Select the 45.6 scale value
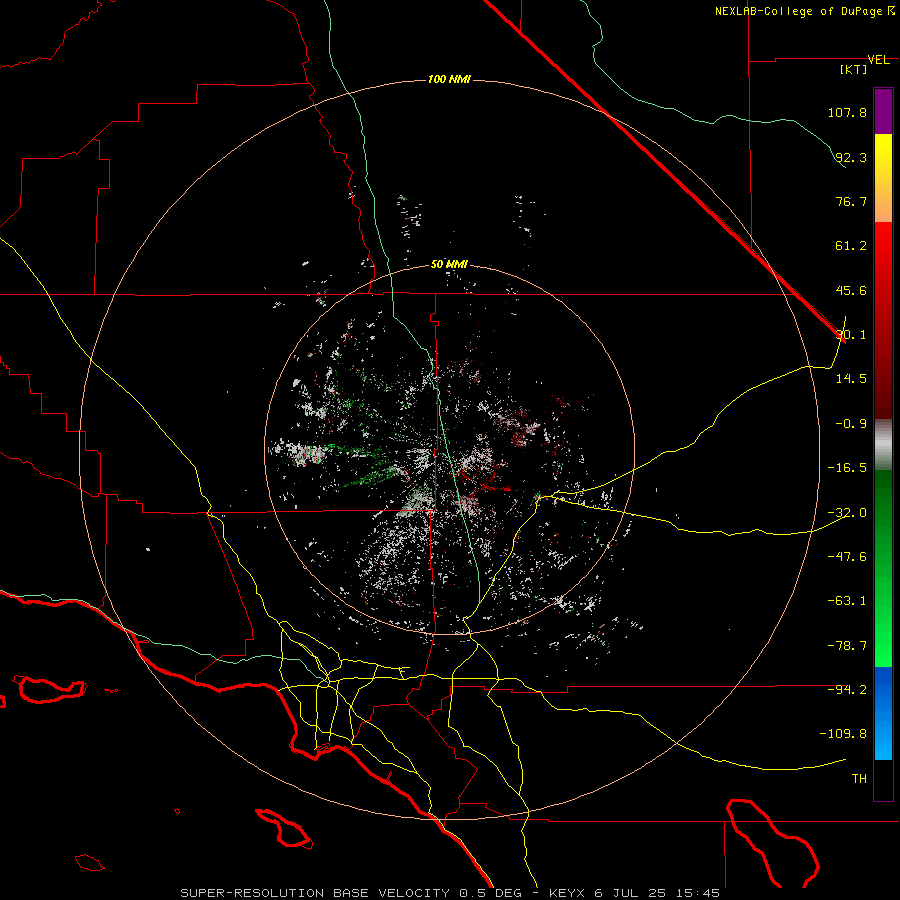The width and height of the screenshot is (900, 900). (851, 290)
